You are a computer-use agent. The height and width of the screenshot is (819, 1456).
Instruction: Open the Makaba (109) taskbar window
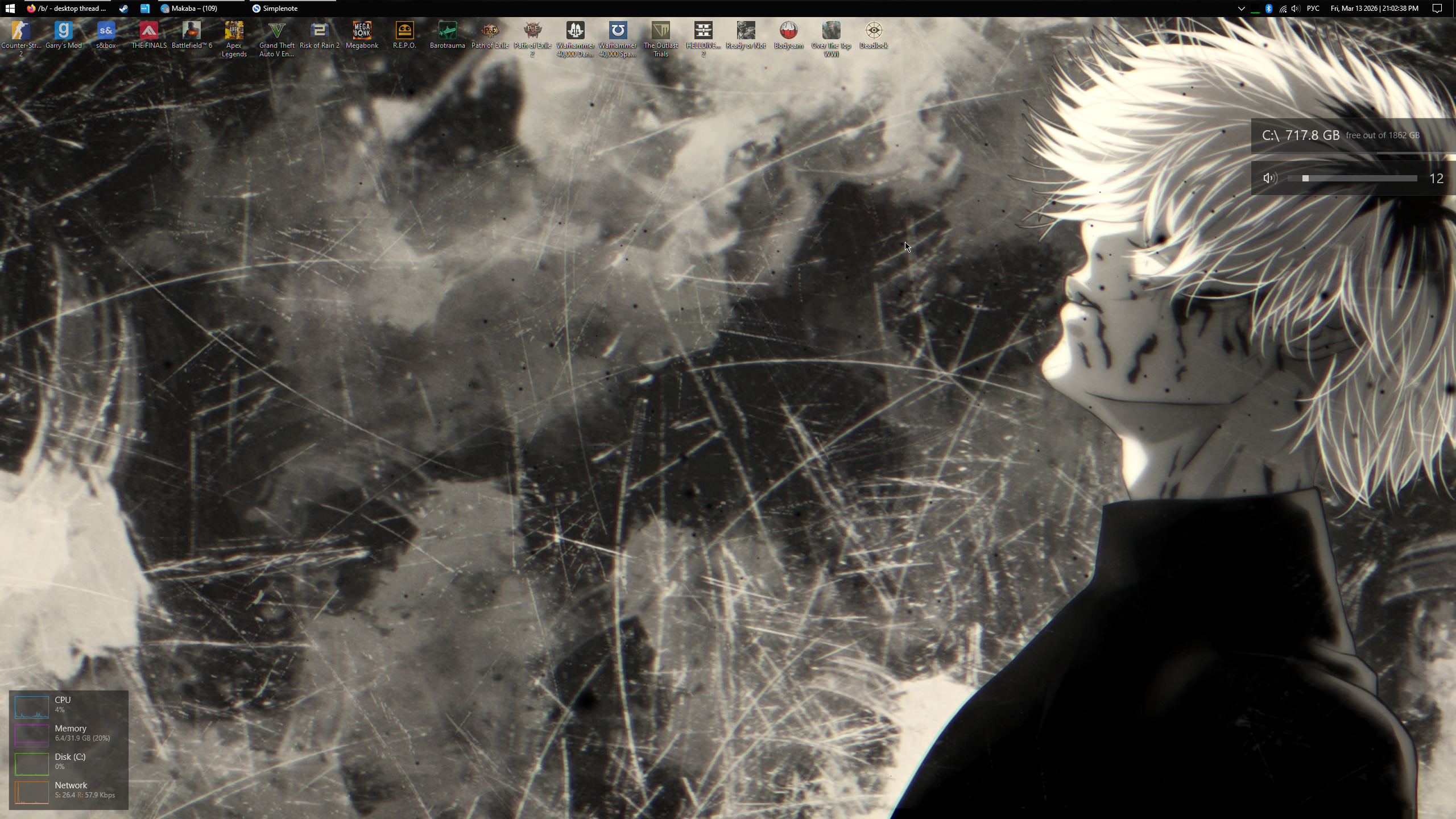point(189,9)
